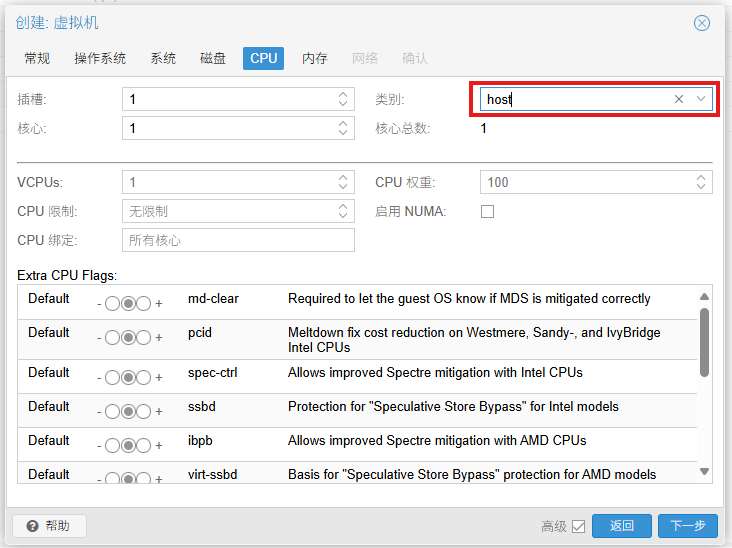Viewport: 732px width, 548px height.
Task: Open the operating system tab
Action: point(100,58)
